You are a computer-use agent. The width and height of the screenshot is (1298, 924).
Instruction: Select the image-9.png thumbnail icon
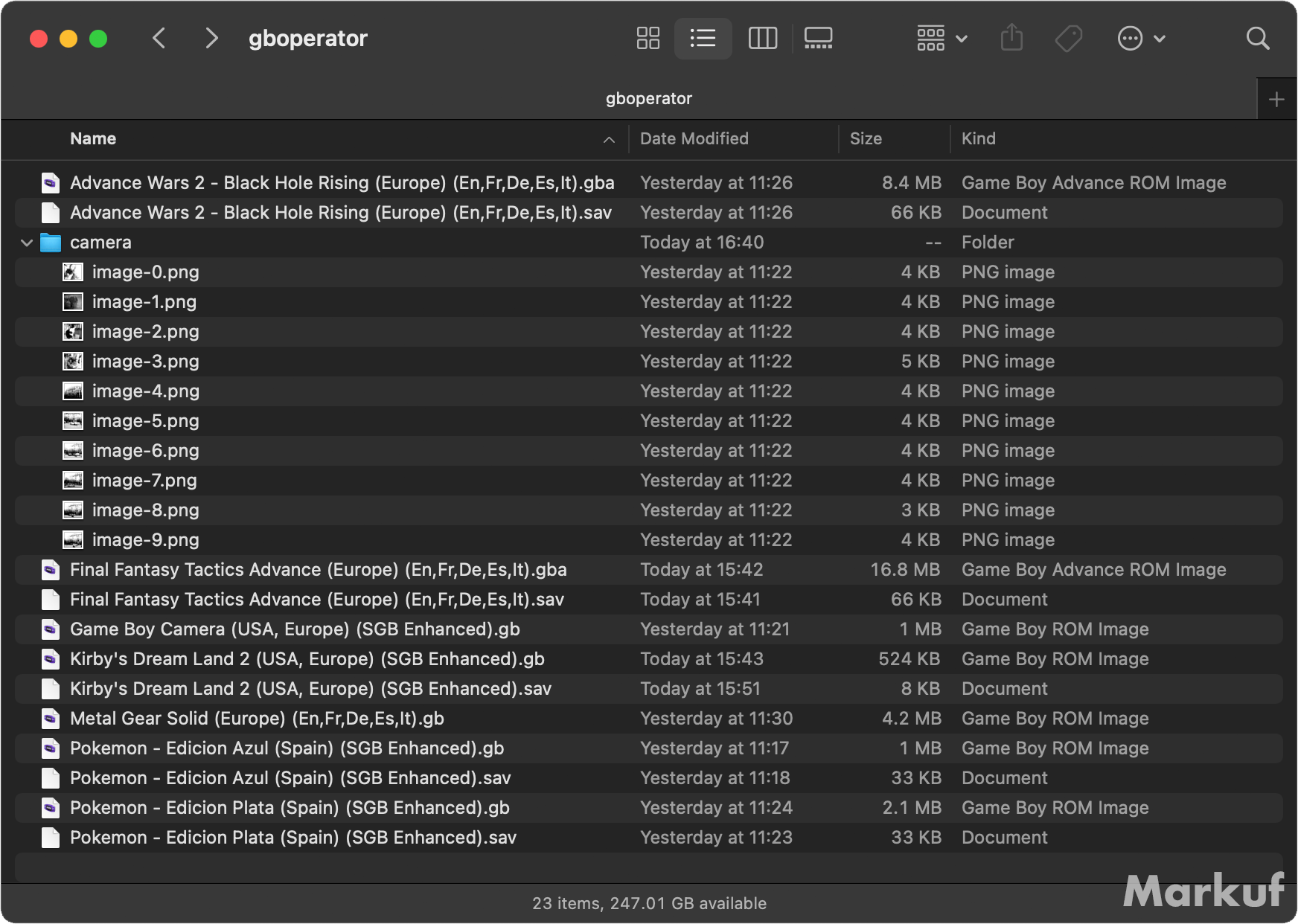pos(73,540)
